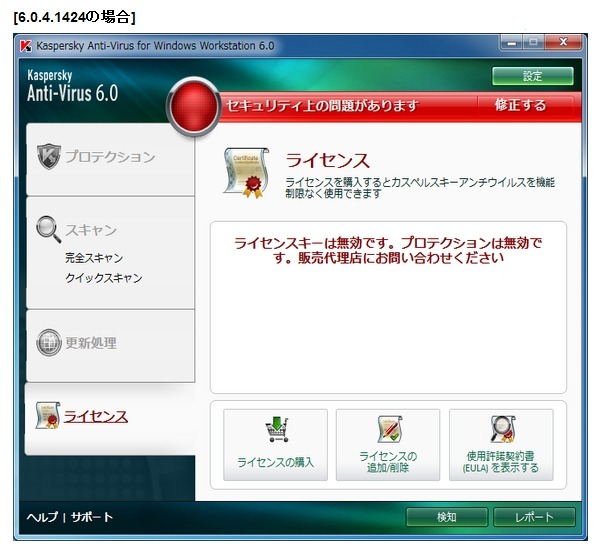This screenshot has height=548, width=610.
Task: Start クイックスキャン from the sidebar
Action: (103, 278)
